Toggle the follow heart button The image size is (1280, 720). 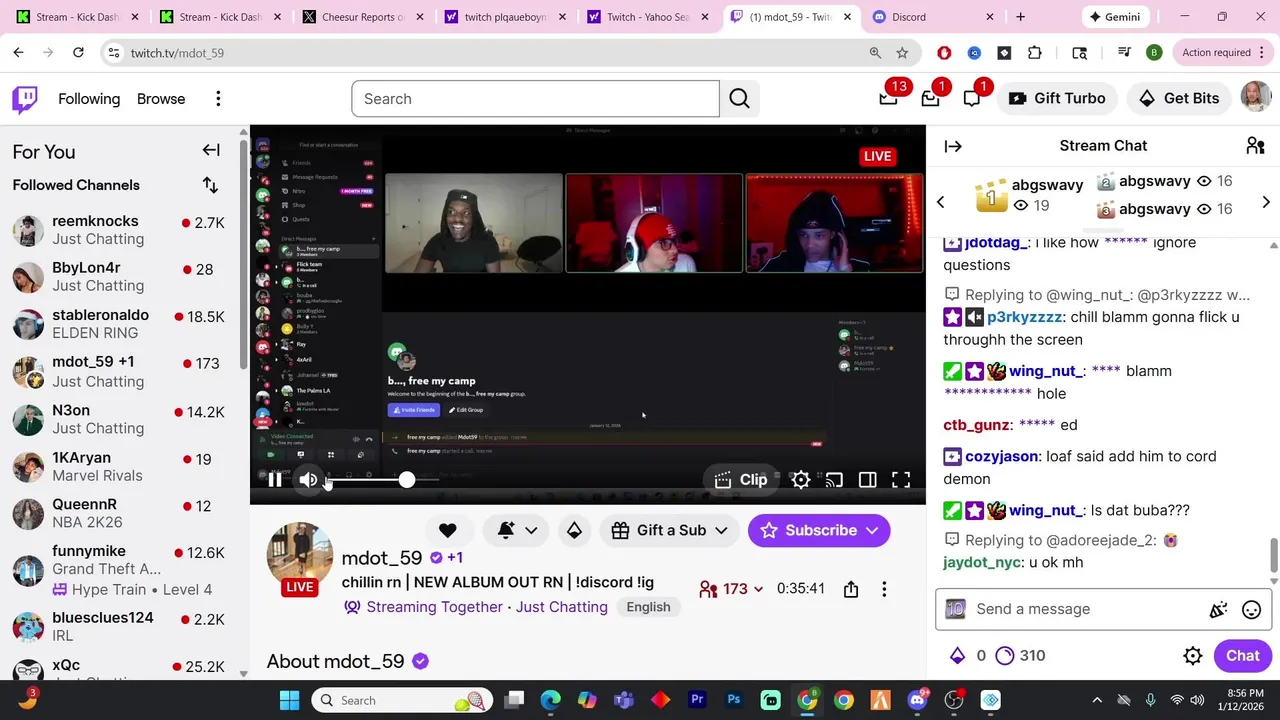coord(447,530)
